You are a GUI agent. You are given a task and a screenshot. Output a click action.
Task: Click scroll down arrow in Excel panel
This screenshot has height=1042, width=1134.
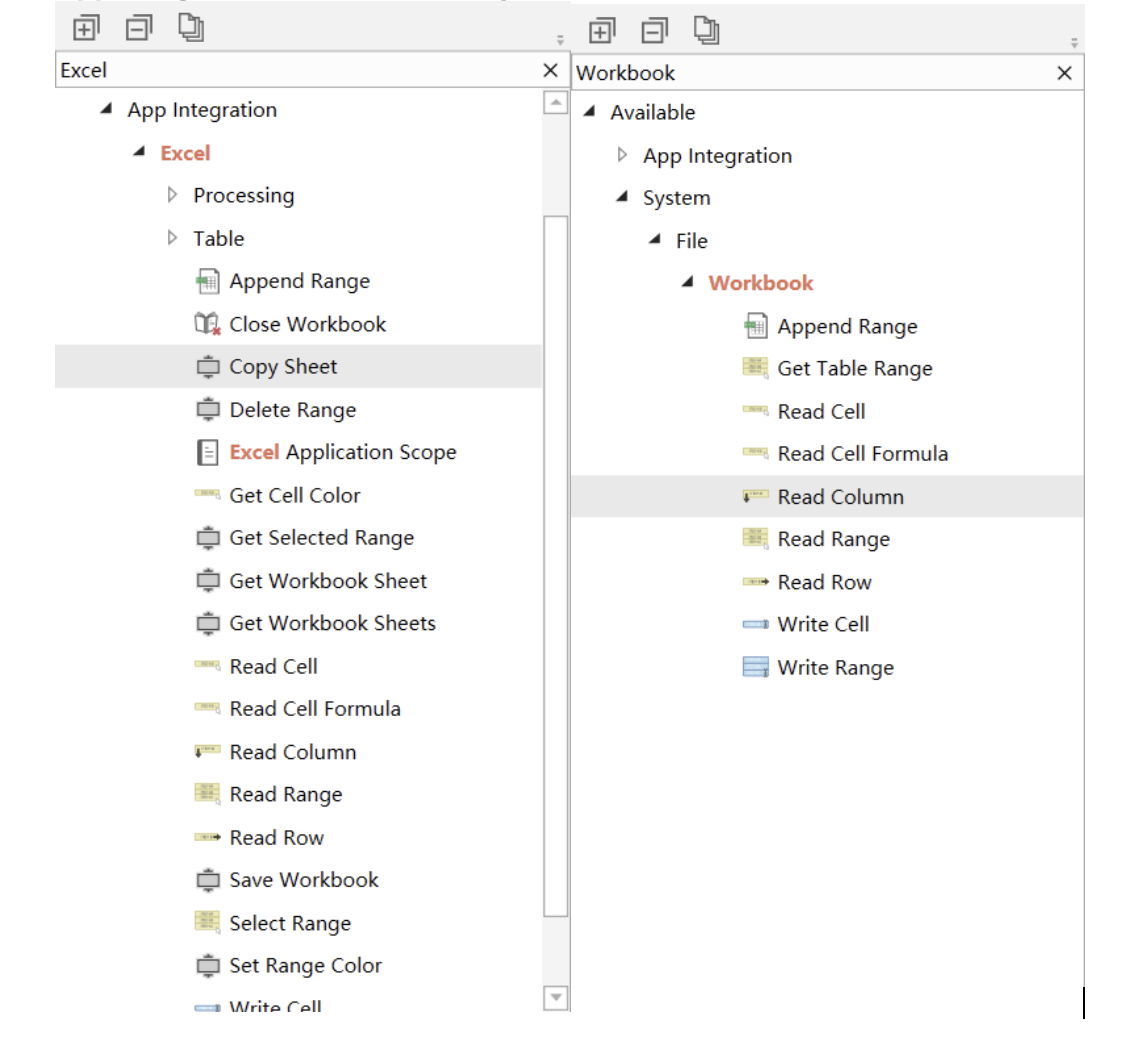[555, 997]
